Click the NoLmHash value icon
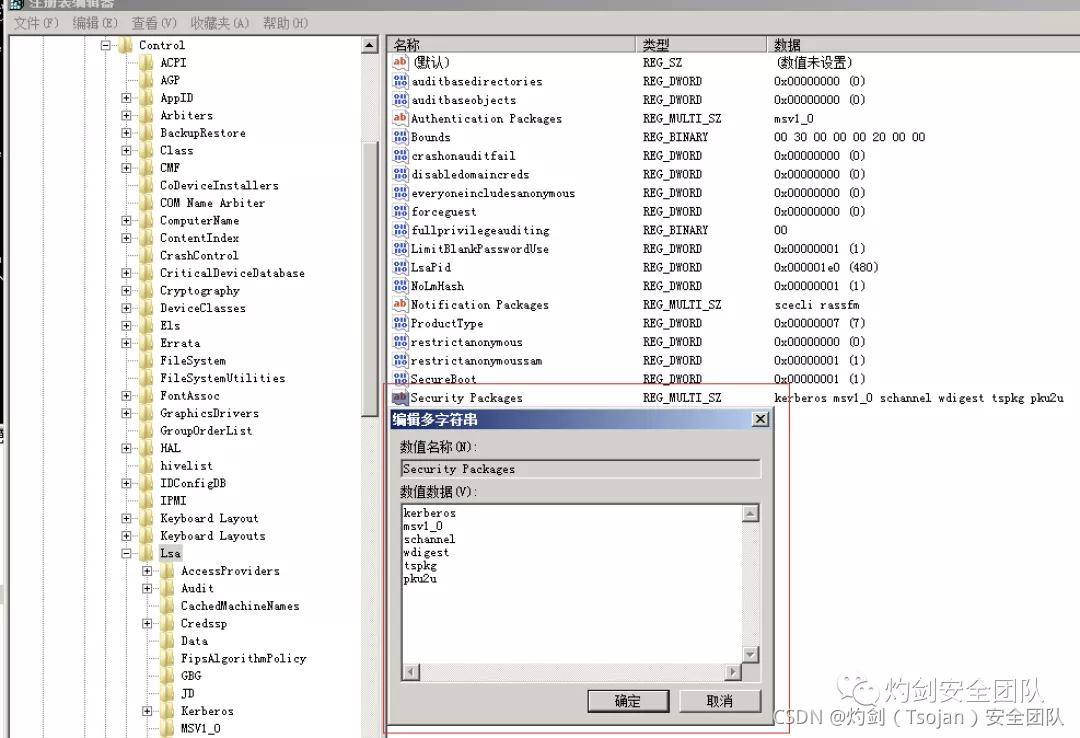Image resolution: width=1080 pixels, height=738 pixels. point(400,285)
